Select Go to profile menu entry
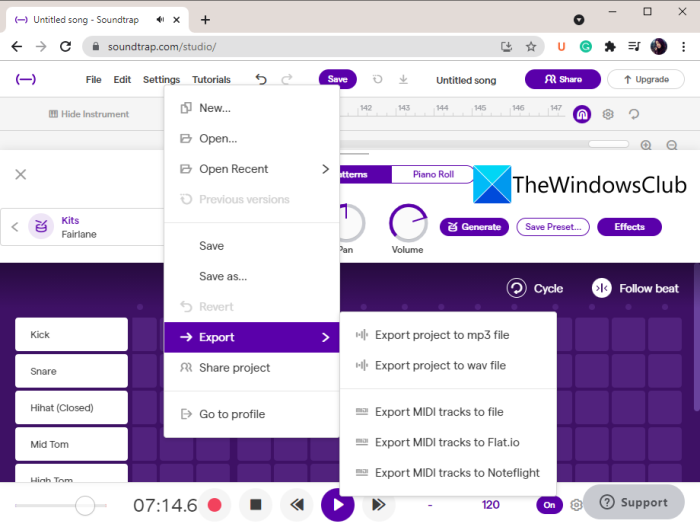This screenshot has height=527, width=700. tap(252, 414)
